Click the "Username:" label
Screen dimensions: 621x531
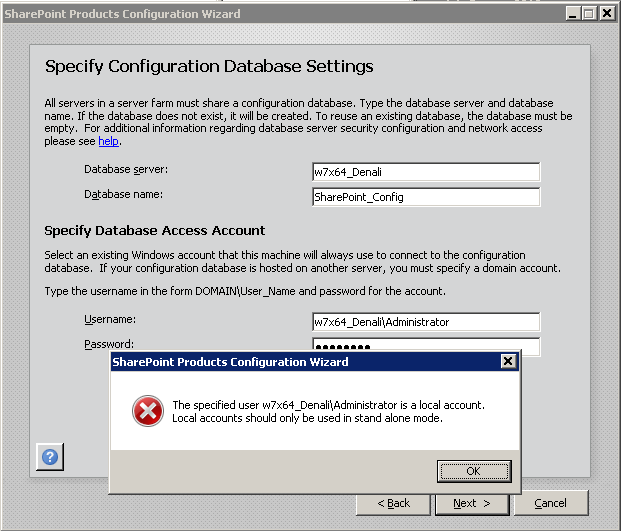coord(110,319)
